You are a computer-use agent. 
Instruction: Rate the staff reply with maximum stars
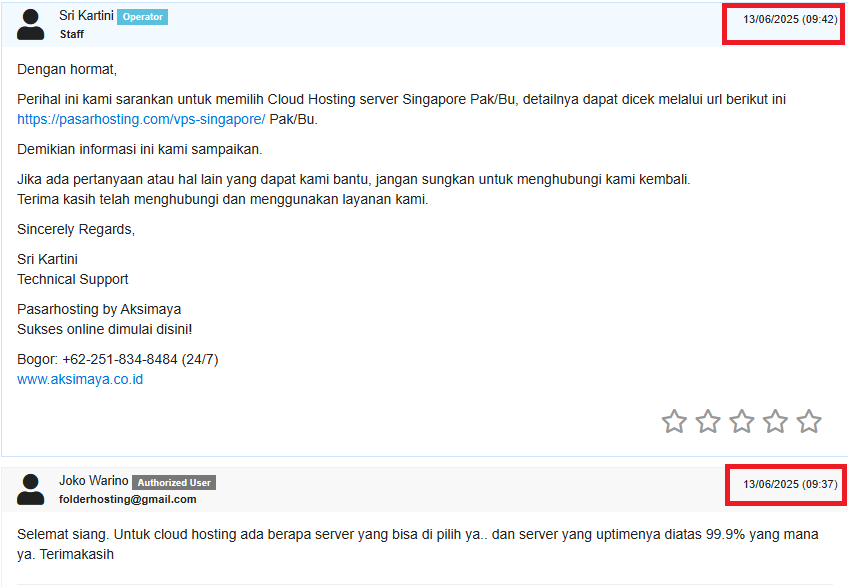pyautogui.click(x=810, y=421)
